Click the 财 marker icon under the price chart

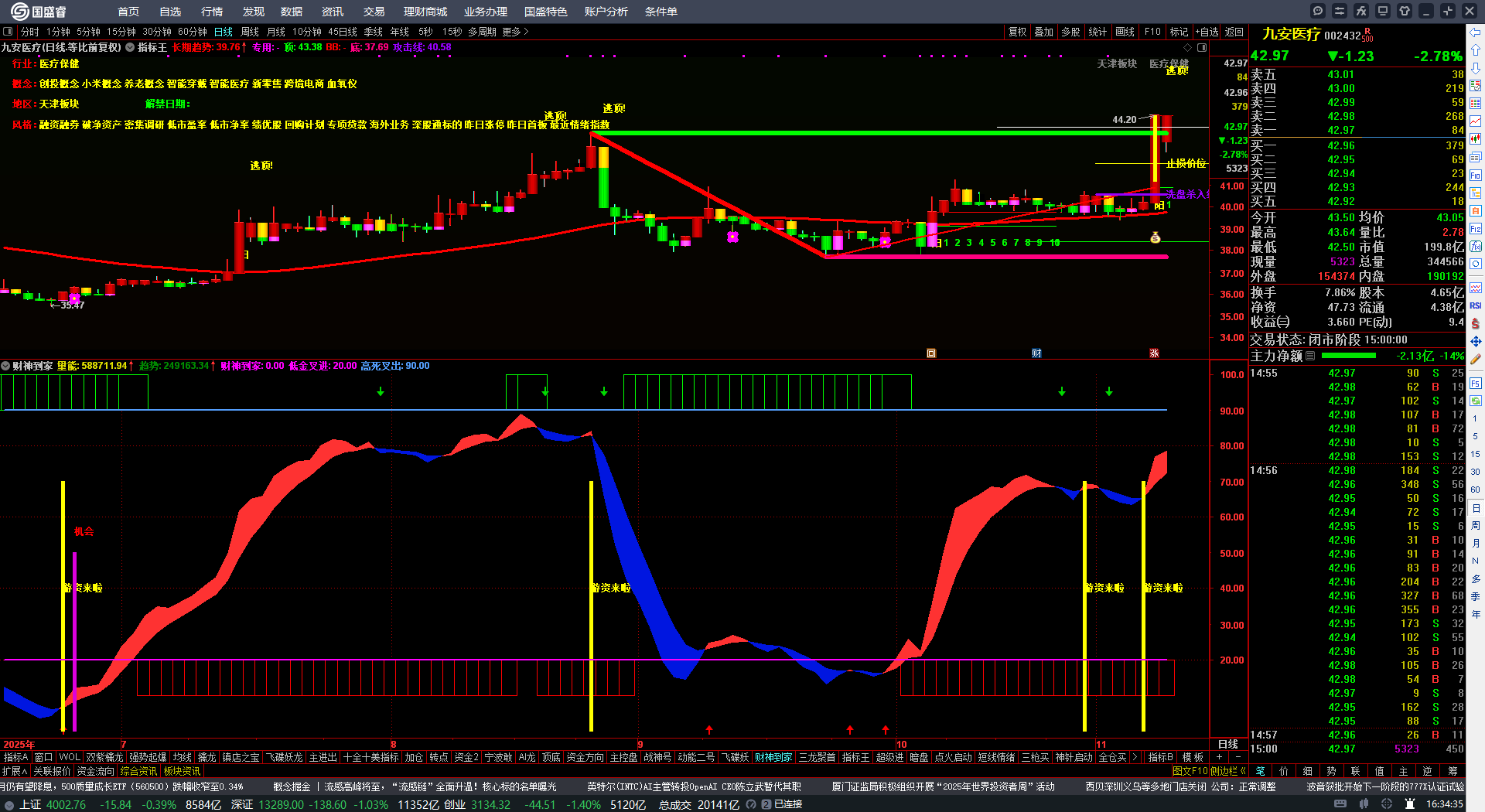click(1036, 353)
